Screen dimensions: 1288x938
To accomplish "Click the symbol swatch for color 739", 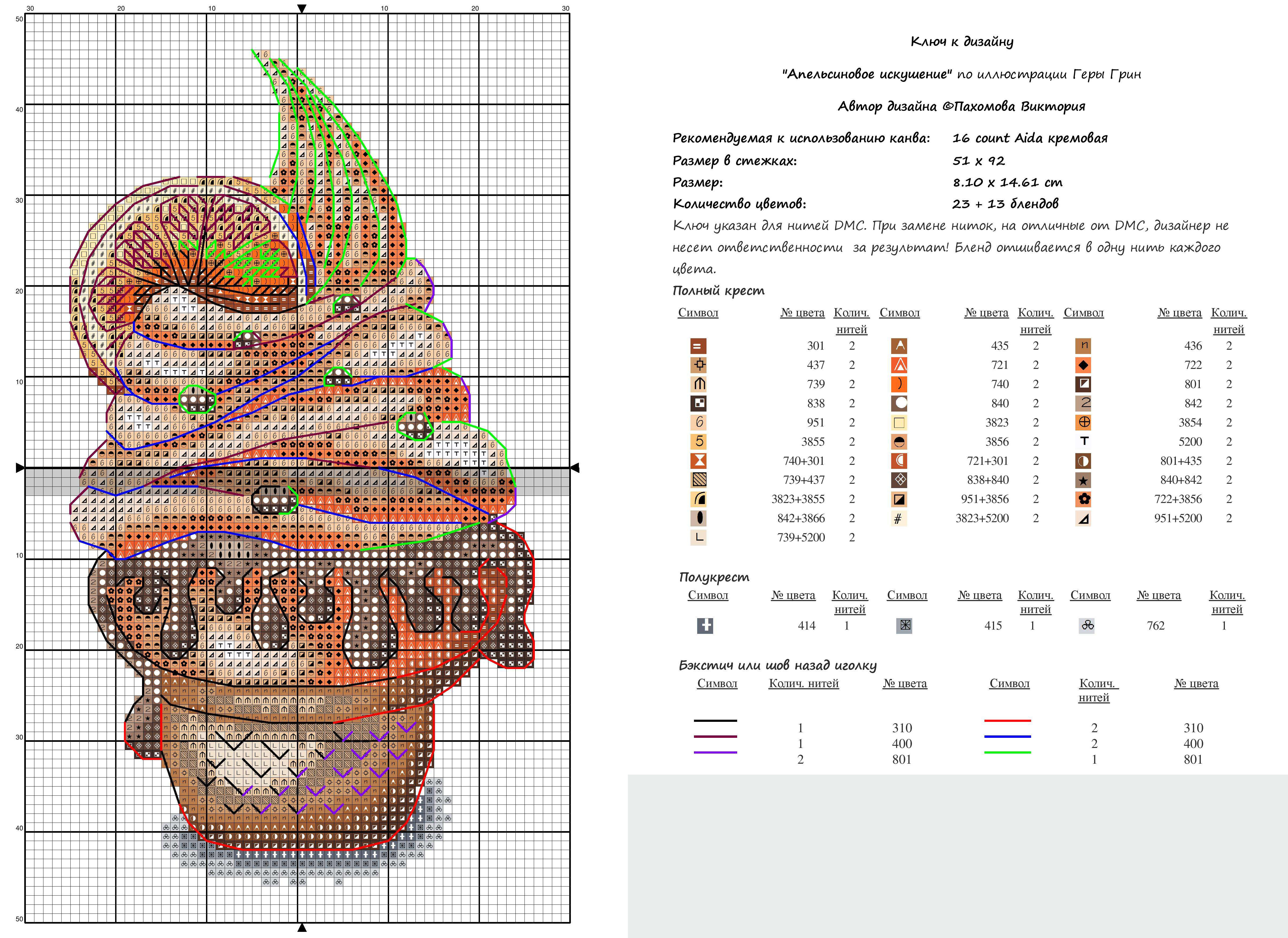I will point(698,384).
